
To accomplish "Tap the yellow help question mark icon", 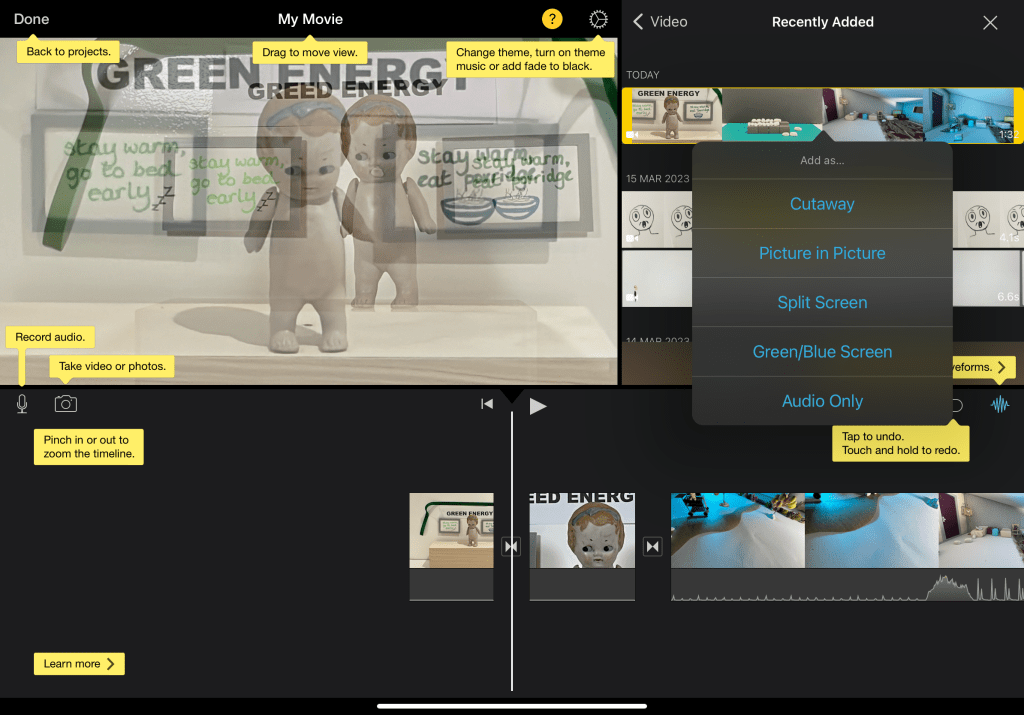I will (x=552, y=20).
